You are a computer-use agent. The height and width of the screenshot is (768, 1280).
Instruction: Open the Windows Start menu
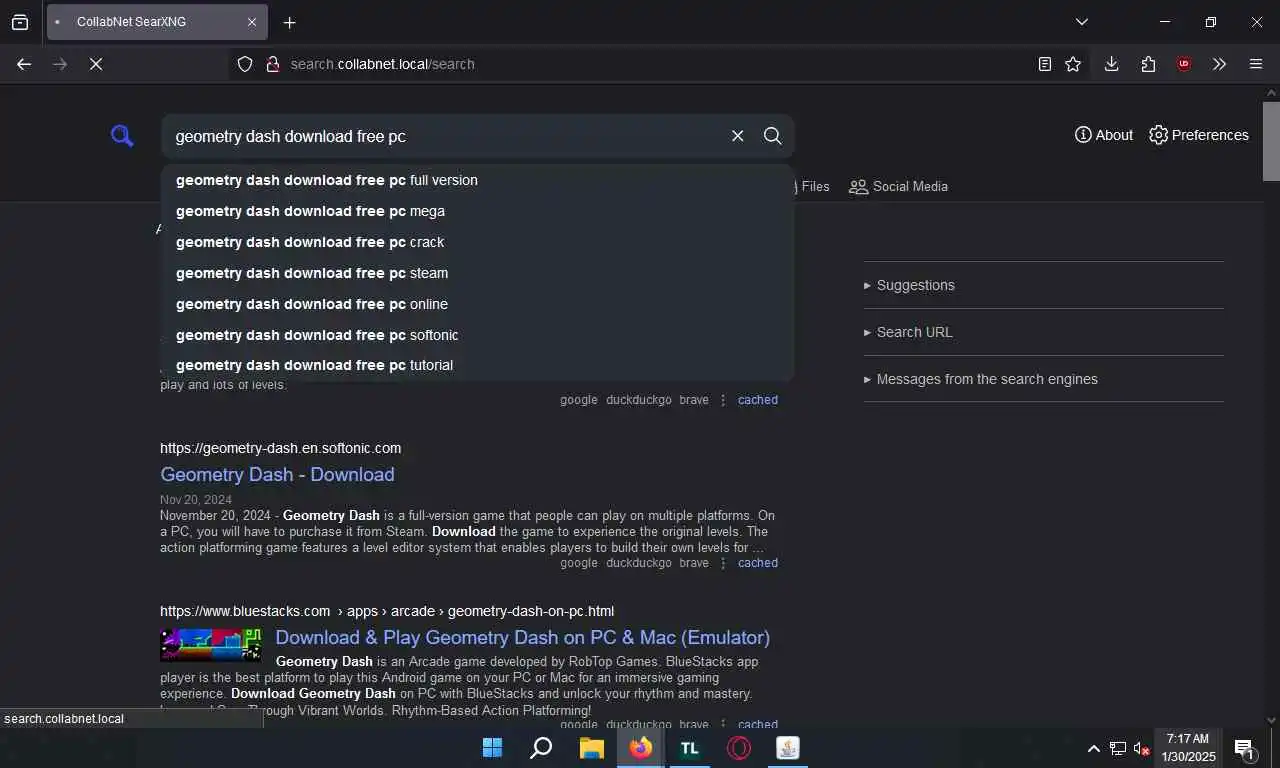pyautogui.click(x=493, y=748)
